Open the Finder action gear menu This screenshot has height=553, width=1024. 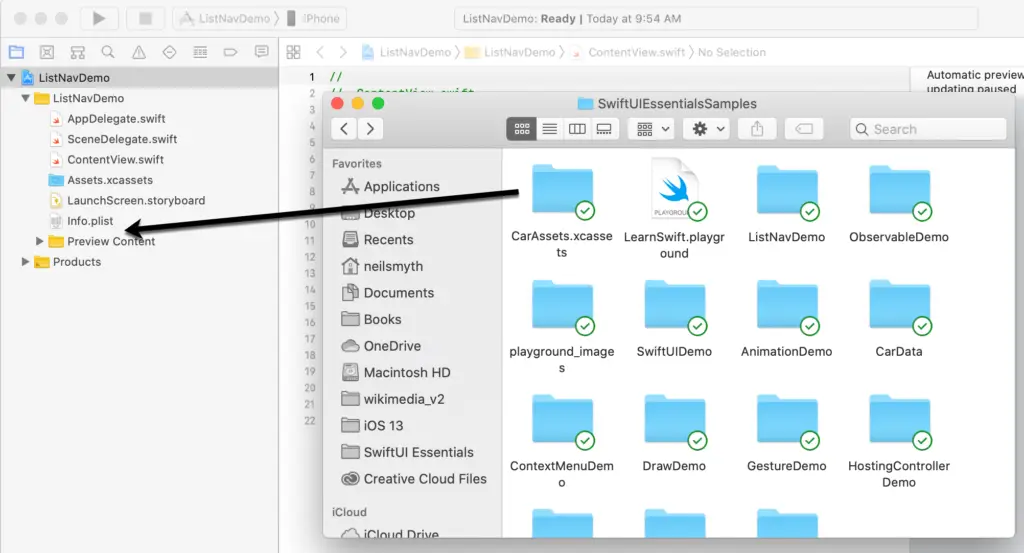[x=707, y=129]
